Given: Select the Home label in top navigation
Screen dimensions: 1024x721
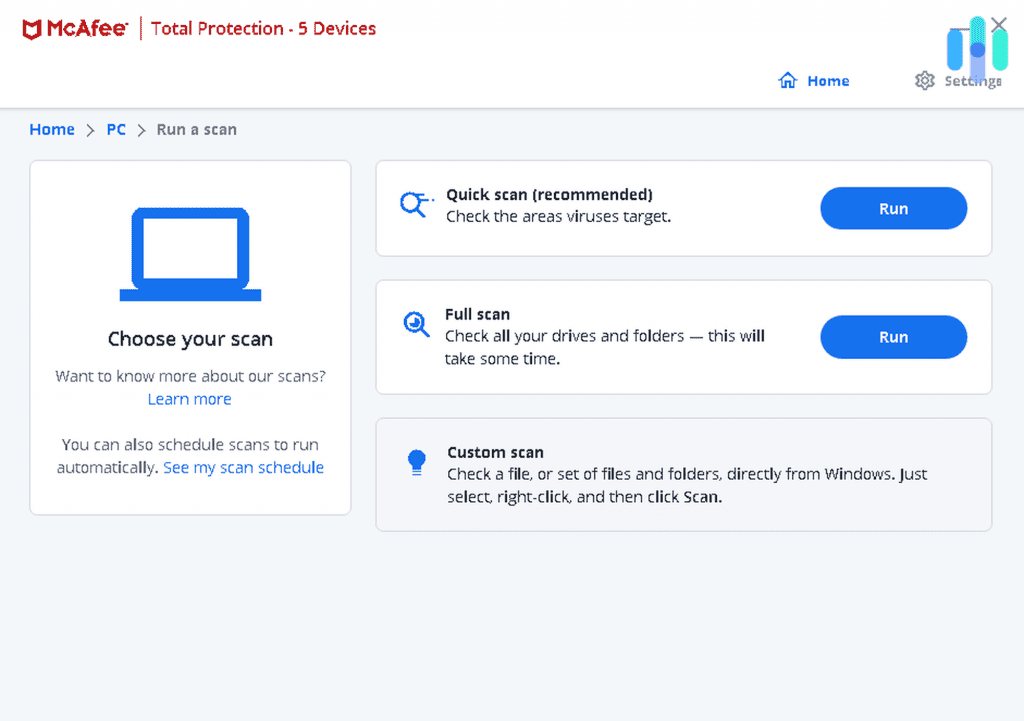Looking at the screenshot, I should point(828,81).
